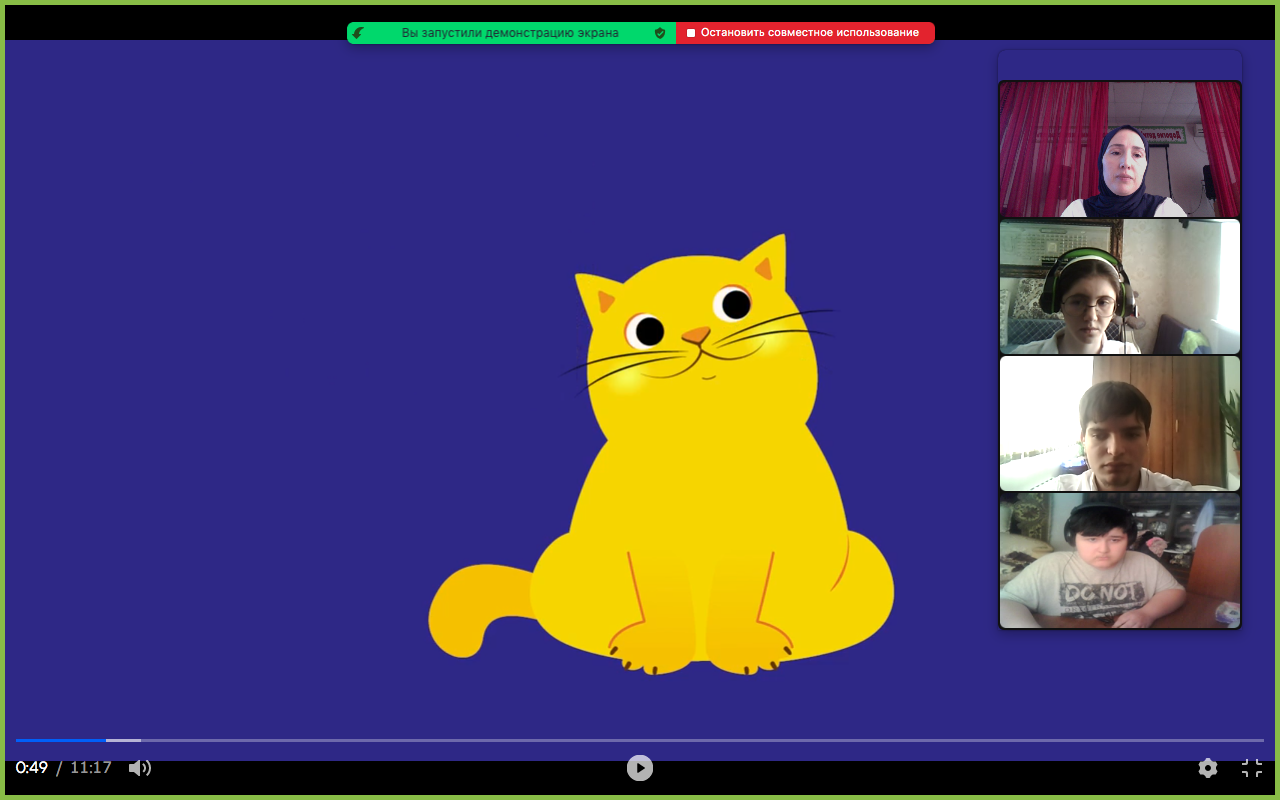Select participant wearing green headphones
This screenshot has height=800, width=1280.
1120,287
